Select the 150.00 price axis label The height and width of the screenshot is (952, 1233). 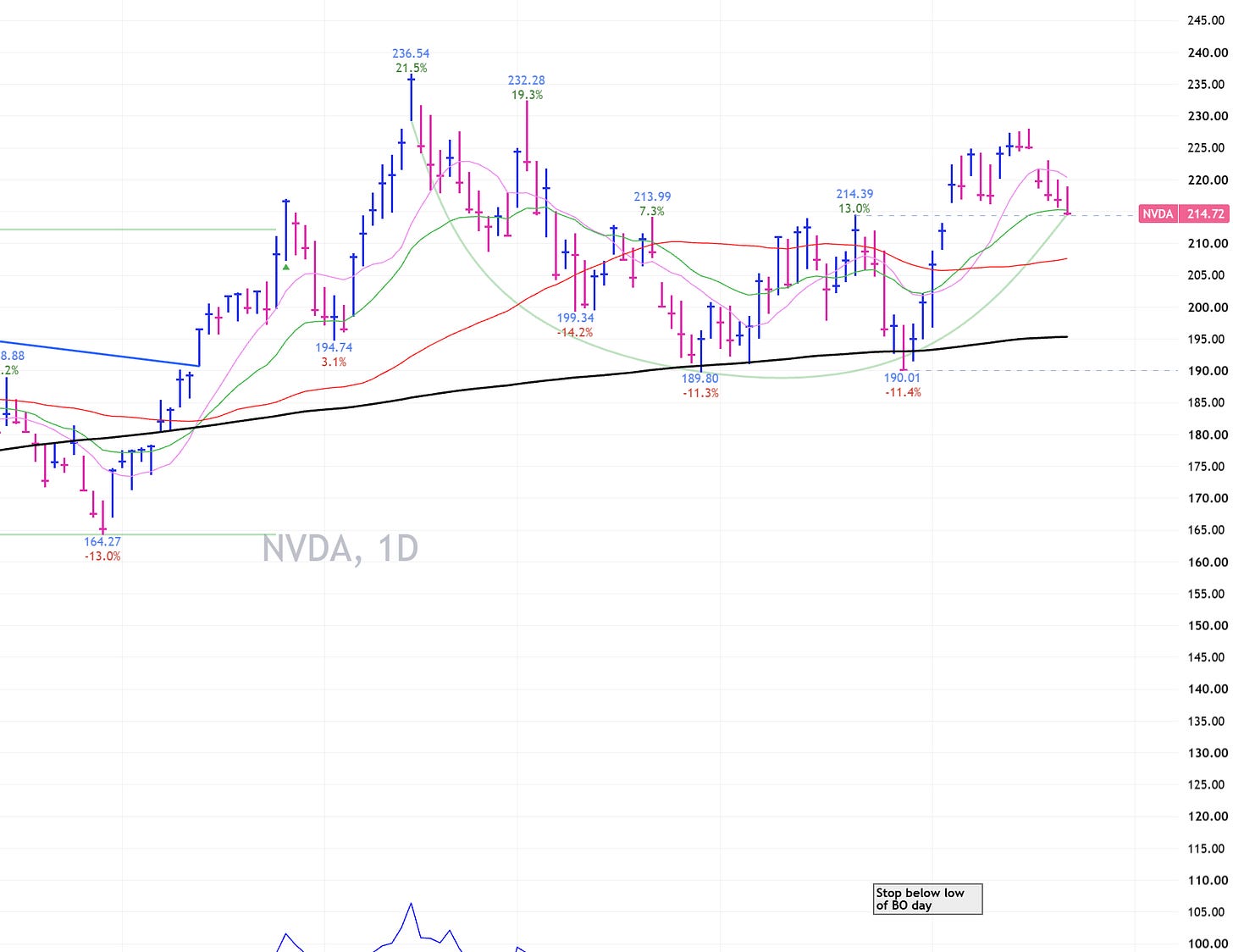(x=1207, y=625)
